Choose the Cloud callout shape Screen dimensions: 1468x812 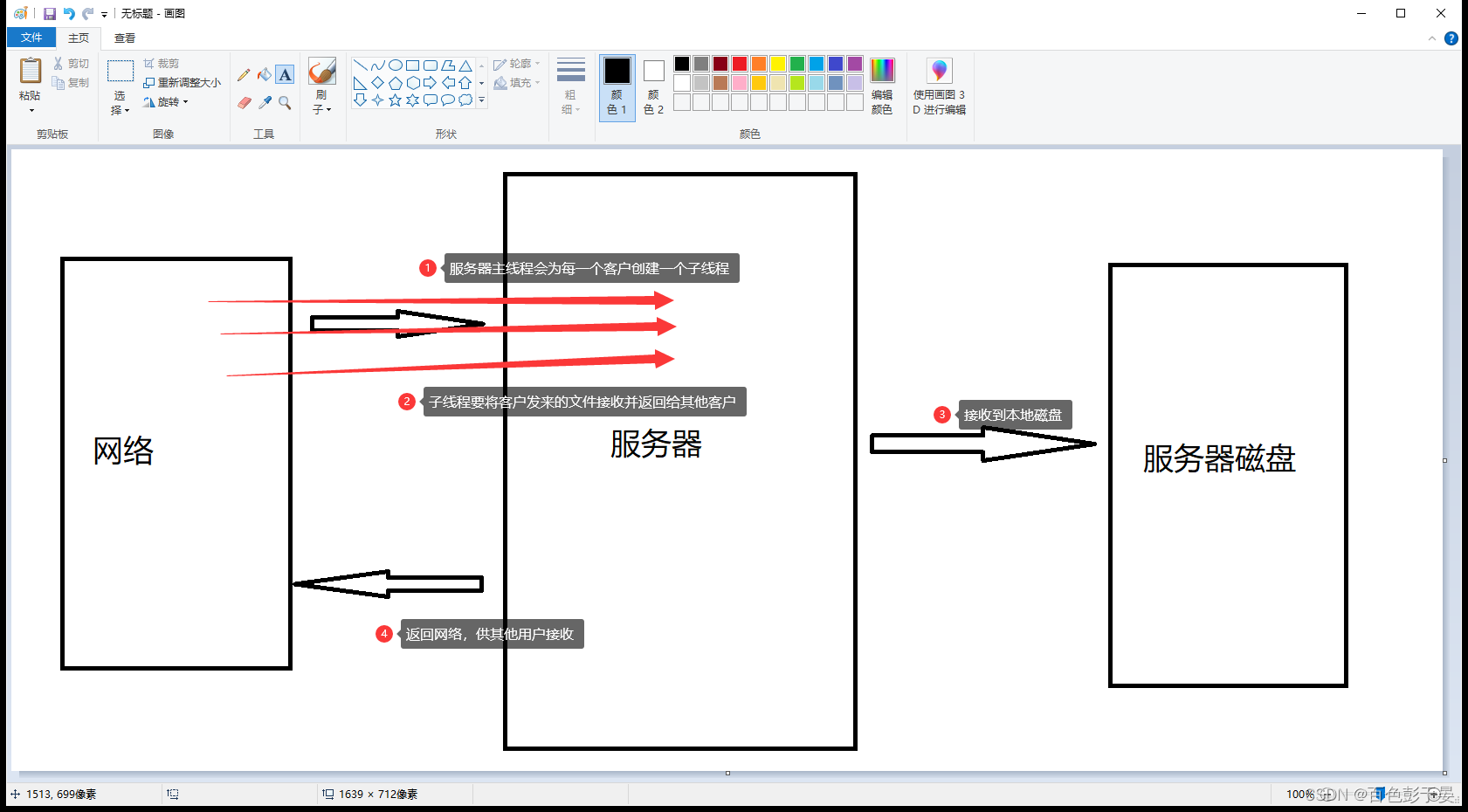click(465, 100)
